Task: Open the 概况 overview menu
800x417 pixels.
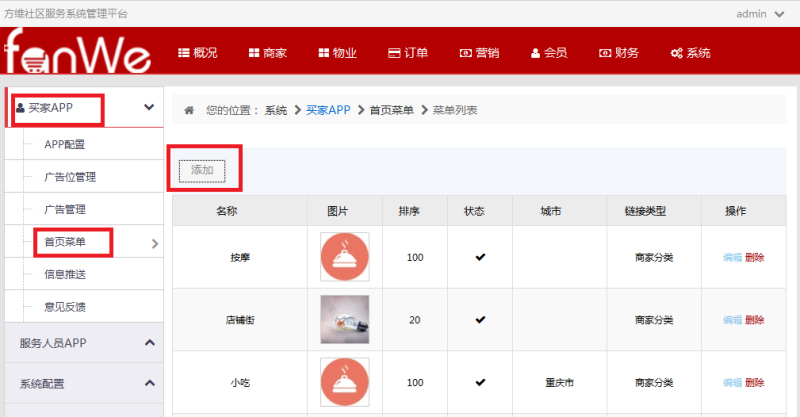Action: (x=197, y=53)
